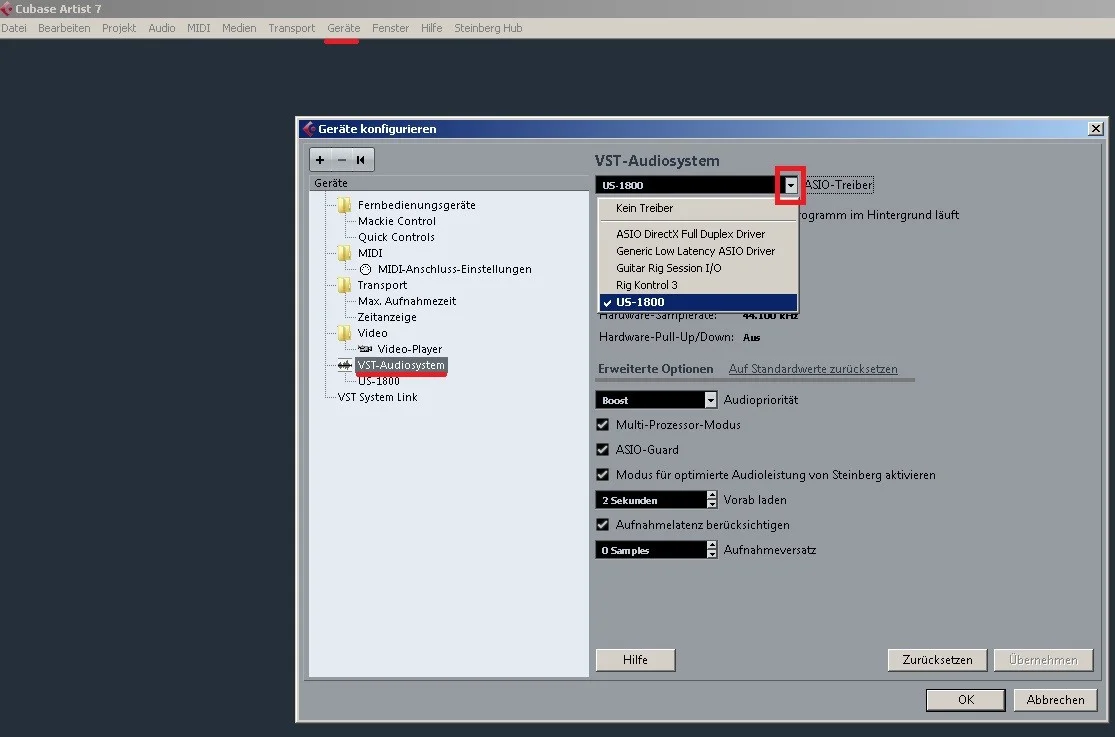Toggle the ASIO-Guard checkbox
The image size is (1115, 737).
click(x=602, y=450)
